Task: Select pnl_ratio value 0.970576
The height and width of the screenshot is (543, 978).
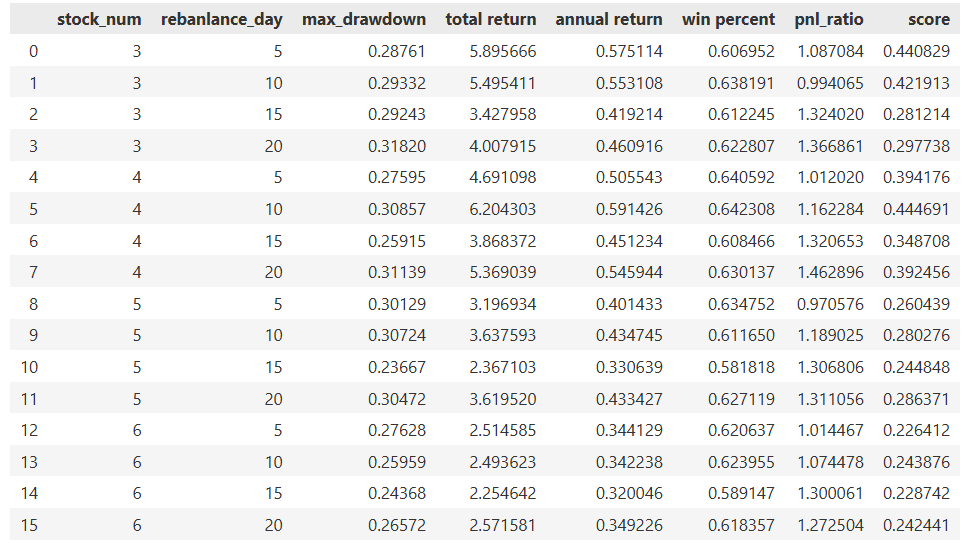Action: point(829,304)
